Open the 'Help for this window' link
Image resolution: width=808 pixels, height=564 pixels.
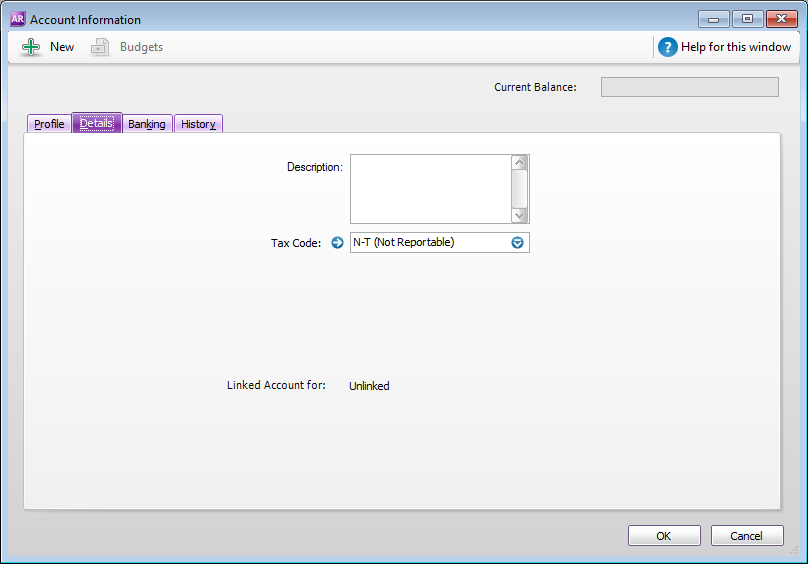coord(735,47)
